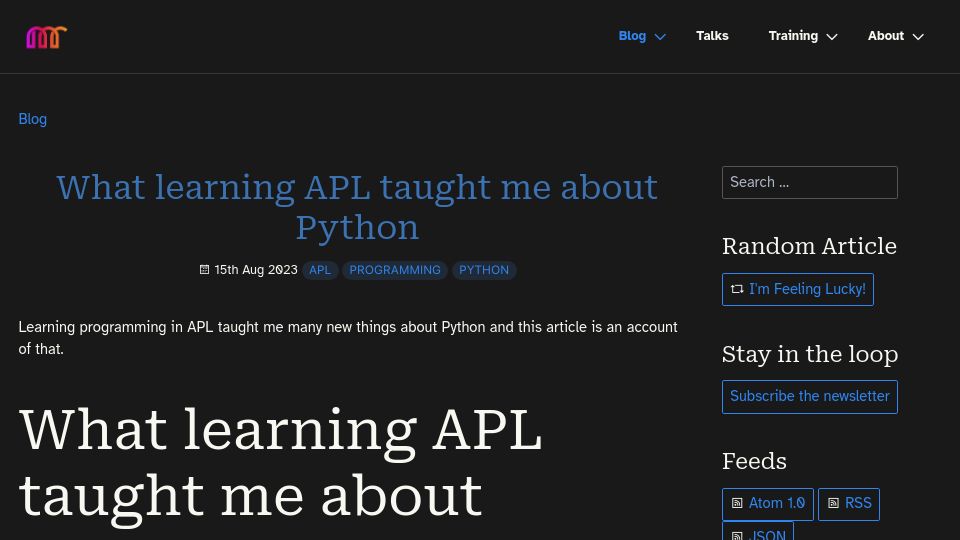960x540 pixels.
Task: Expand the About dropdown chevron
Action: click(x=918, y=37)
